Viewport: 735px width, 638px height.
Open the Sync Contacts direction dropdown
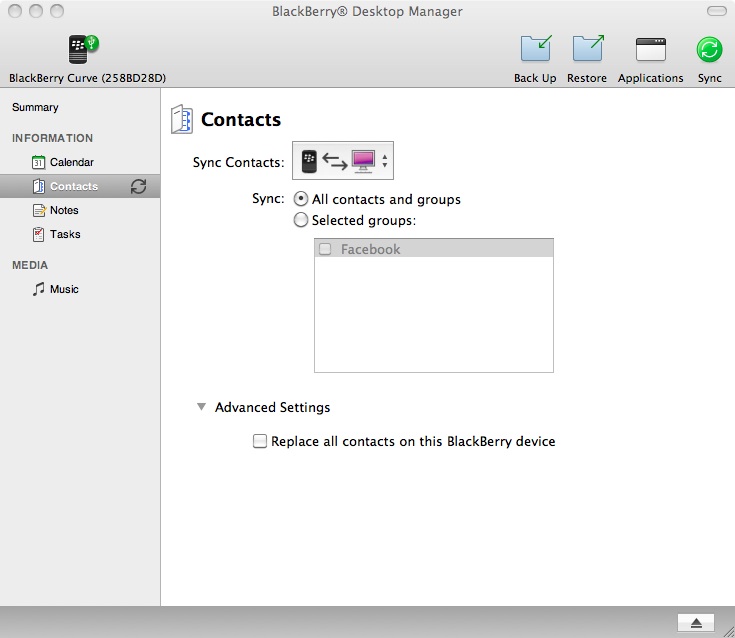coord(343,160)
